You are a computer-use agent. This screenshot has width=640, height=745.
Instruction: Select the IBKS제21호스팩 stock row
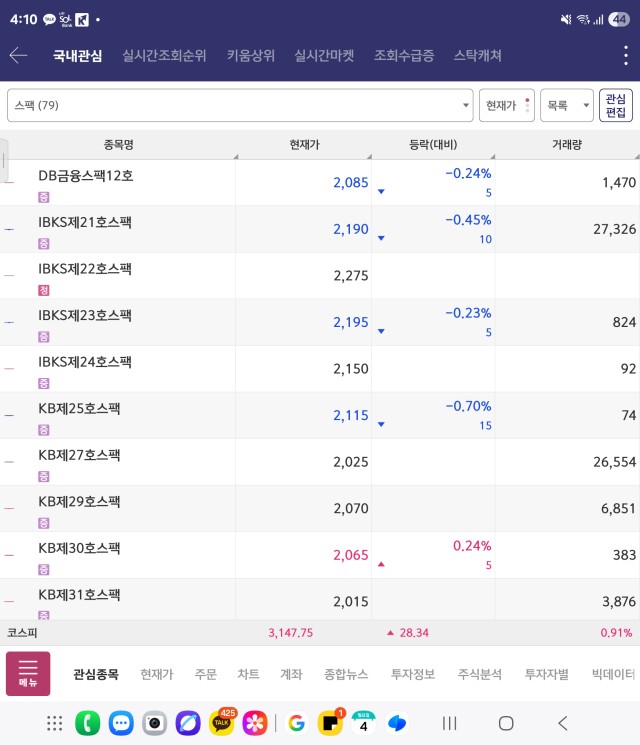[x=320, y=229]
